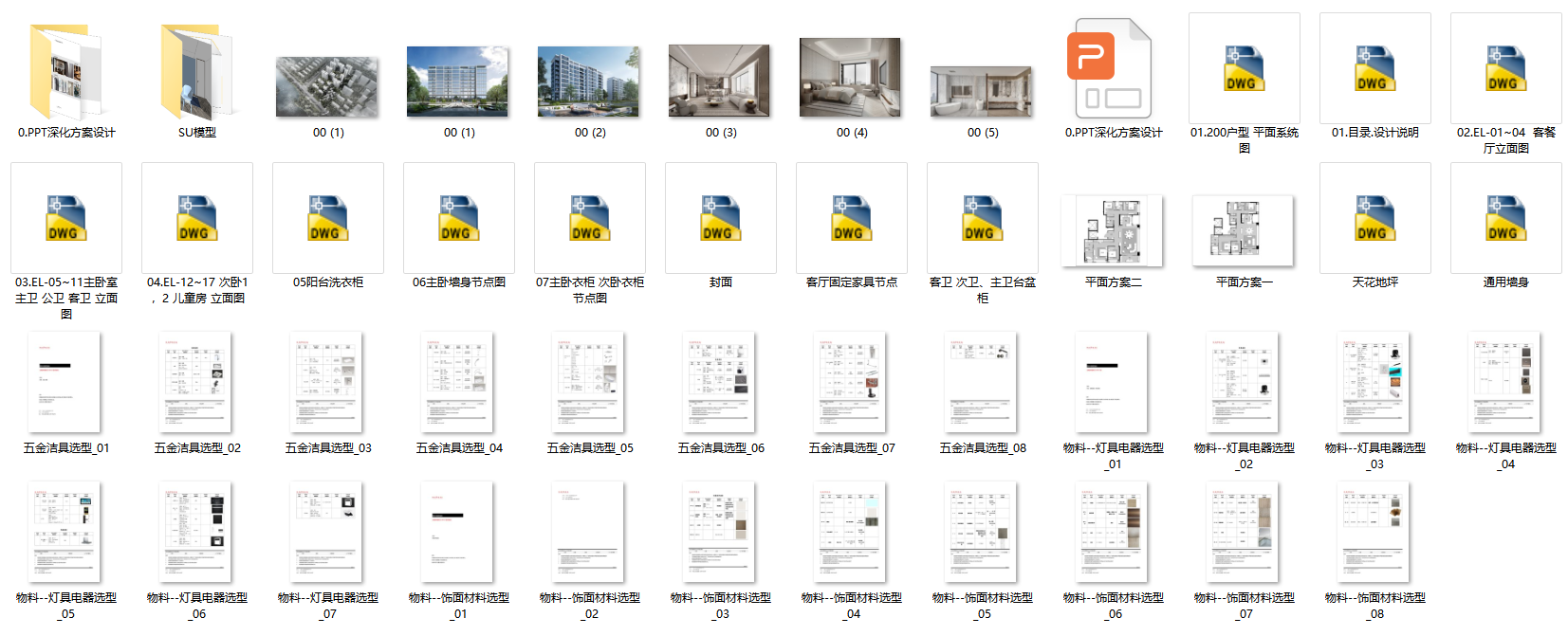
Task: Select the 00 (5) bathroom image
Action: [x=982, y=91]
